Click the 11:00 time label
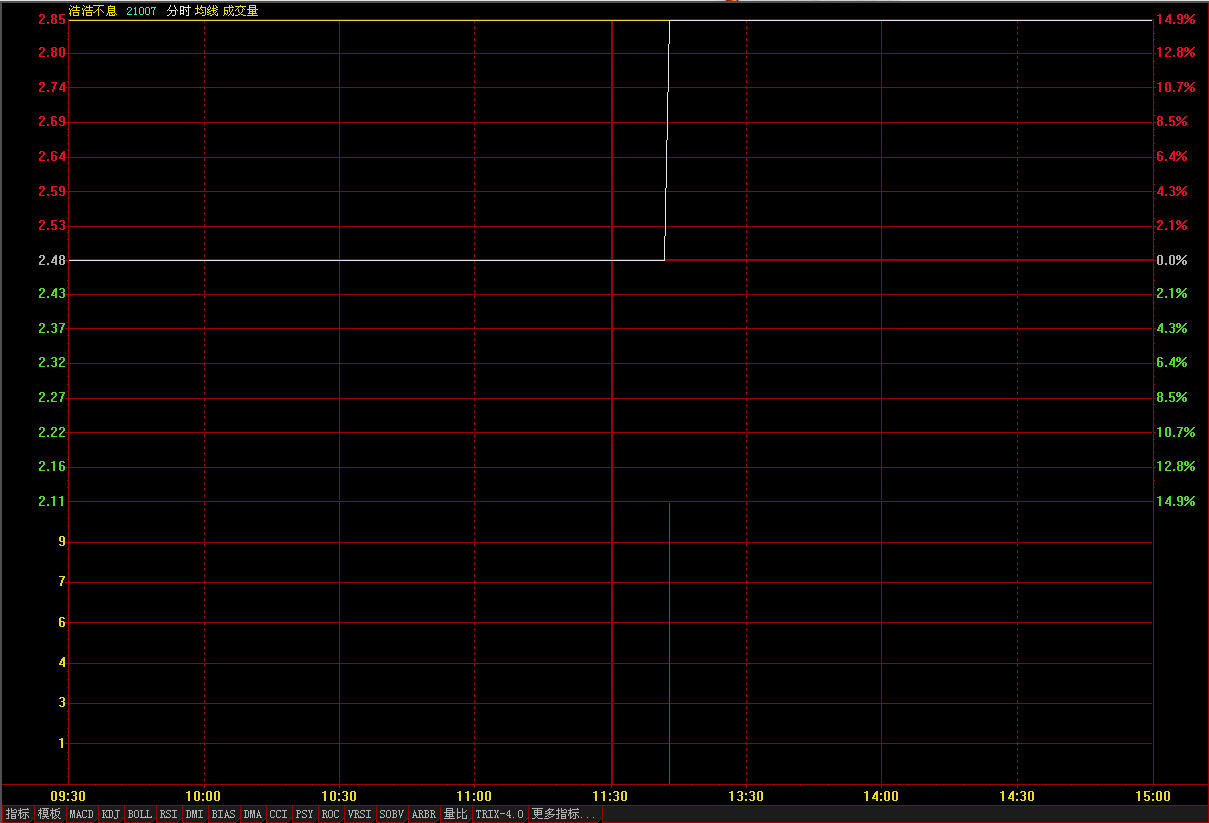The width and height of the screenshot is (1209, 823). point(474,796)
